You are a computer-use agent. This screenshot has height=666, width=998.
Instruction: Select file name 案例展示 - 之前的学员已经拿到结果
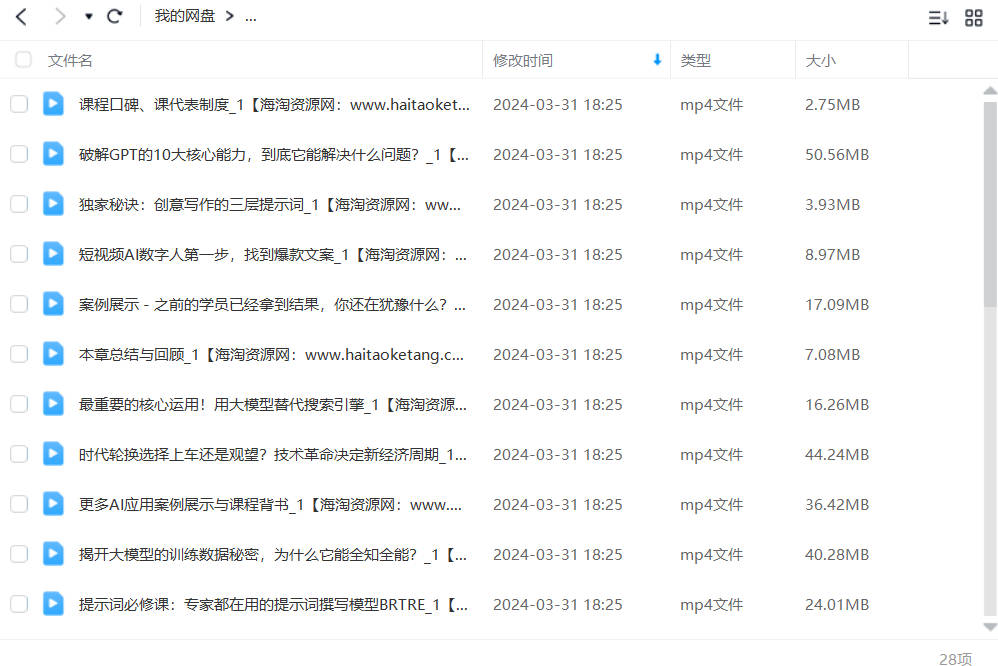point(272,304)
